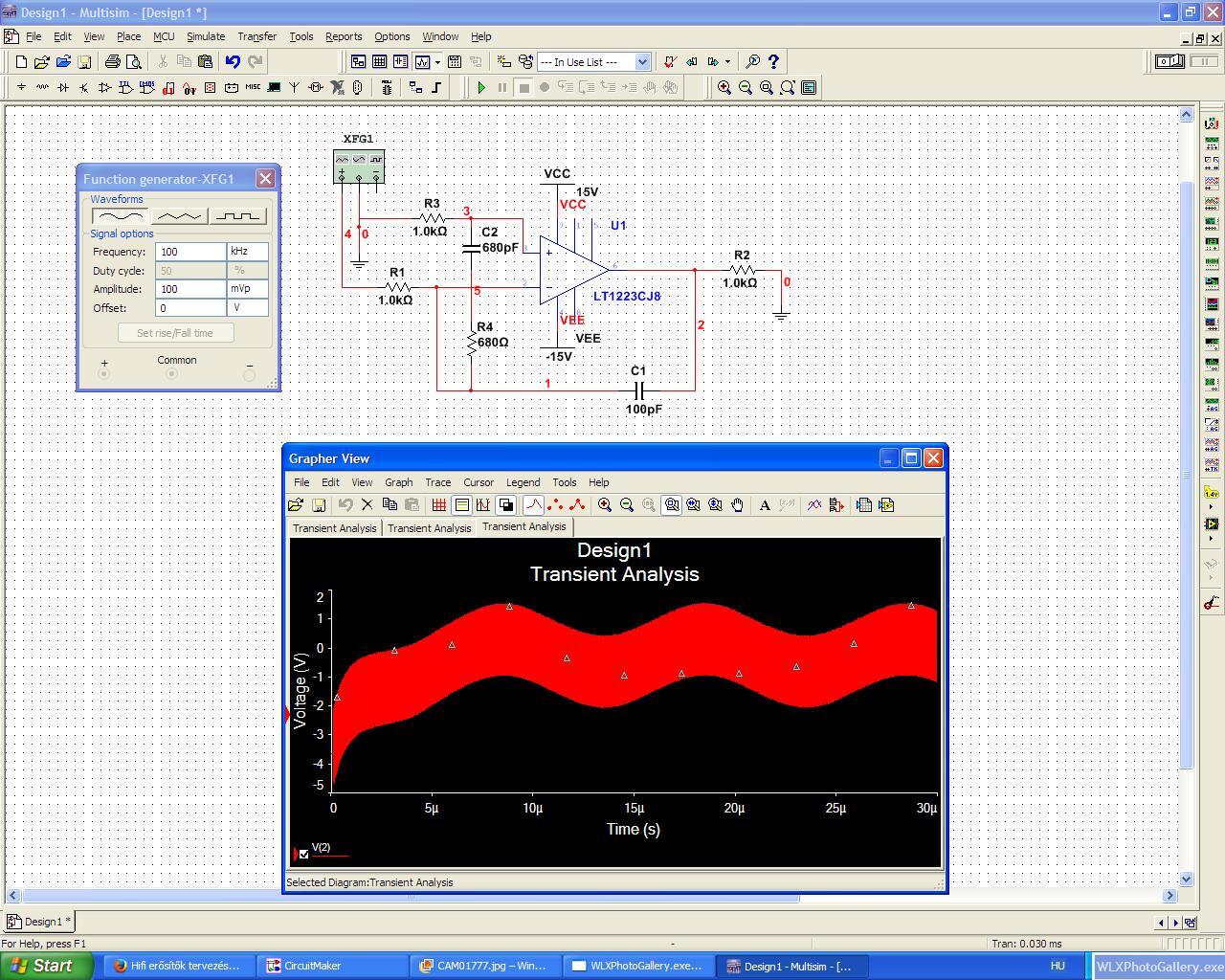
Task: Open the Cursor menu in Grapher View
Action: (479, 482)
